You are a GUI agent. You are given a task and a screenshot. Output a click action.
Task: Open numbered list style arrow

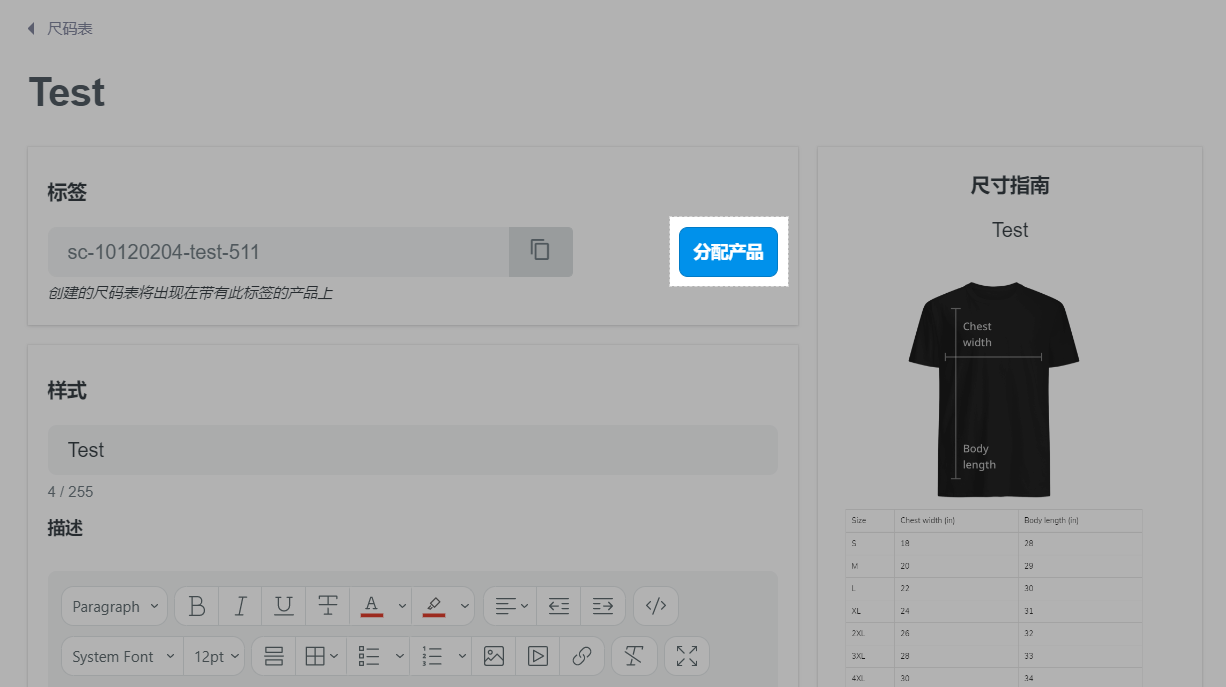point(463,656)
